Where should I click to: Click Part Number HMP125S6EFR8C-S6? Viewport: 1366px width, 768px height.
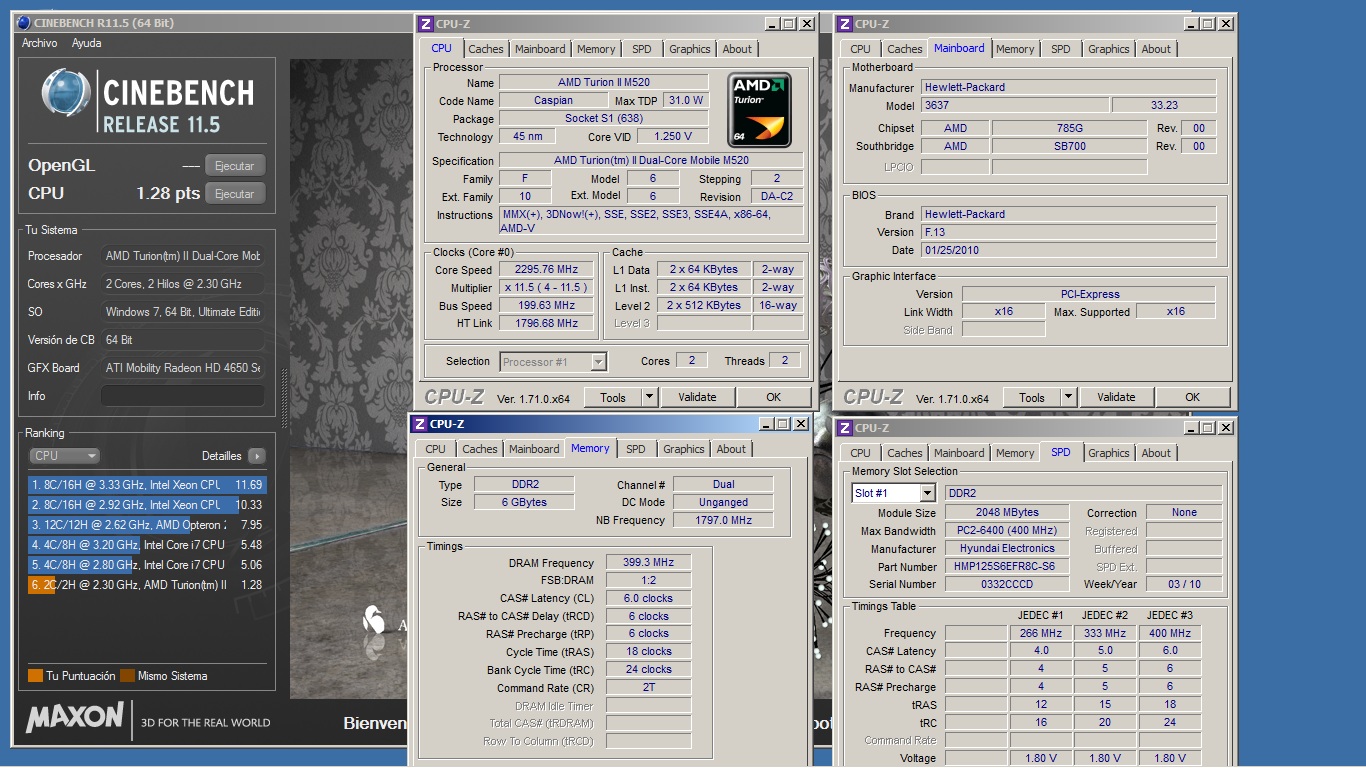coord(1005,567)
